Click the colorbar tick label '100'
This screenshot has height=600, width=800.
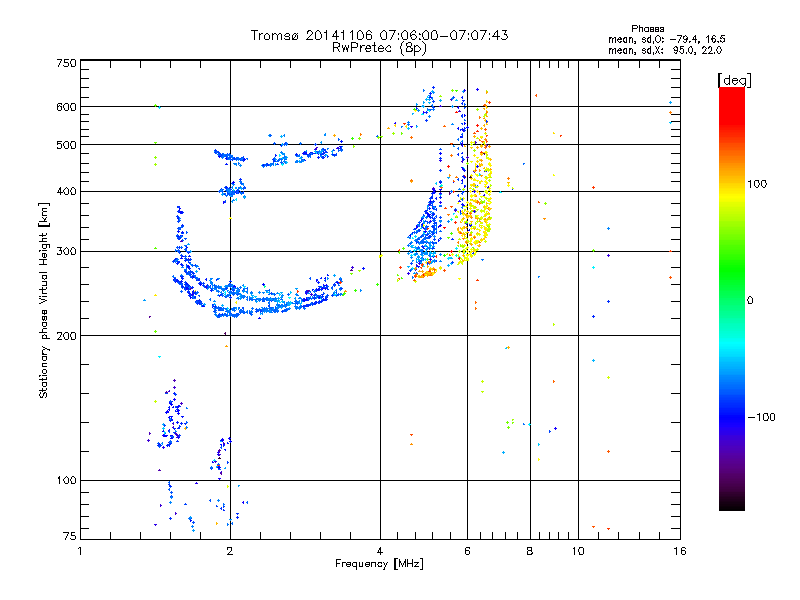(x=757, y=184)
